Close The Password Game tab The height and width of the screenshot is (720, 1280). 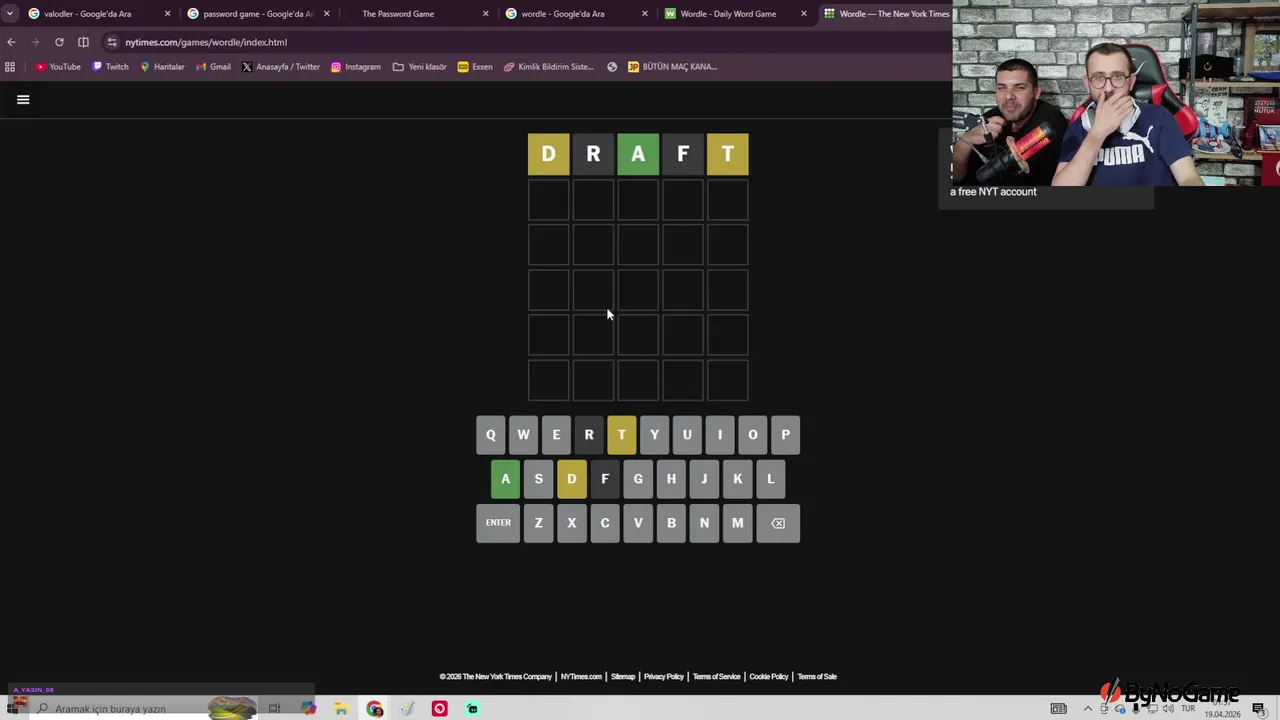[x=486, y=14]
